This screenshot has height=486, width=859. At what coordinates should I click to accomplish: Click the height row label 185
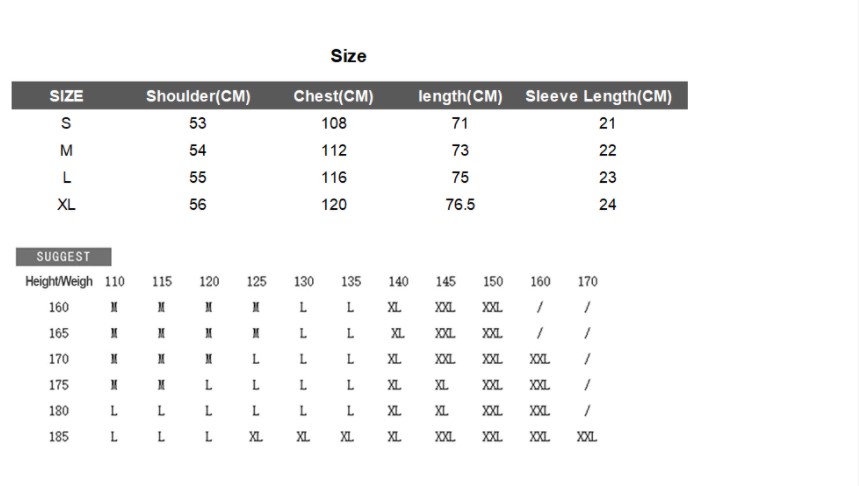click(x=59, y=436)
